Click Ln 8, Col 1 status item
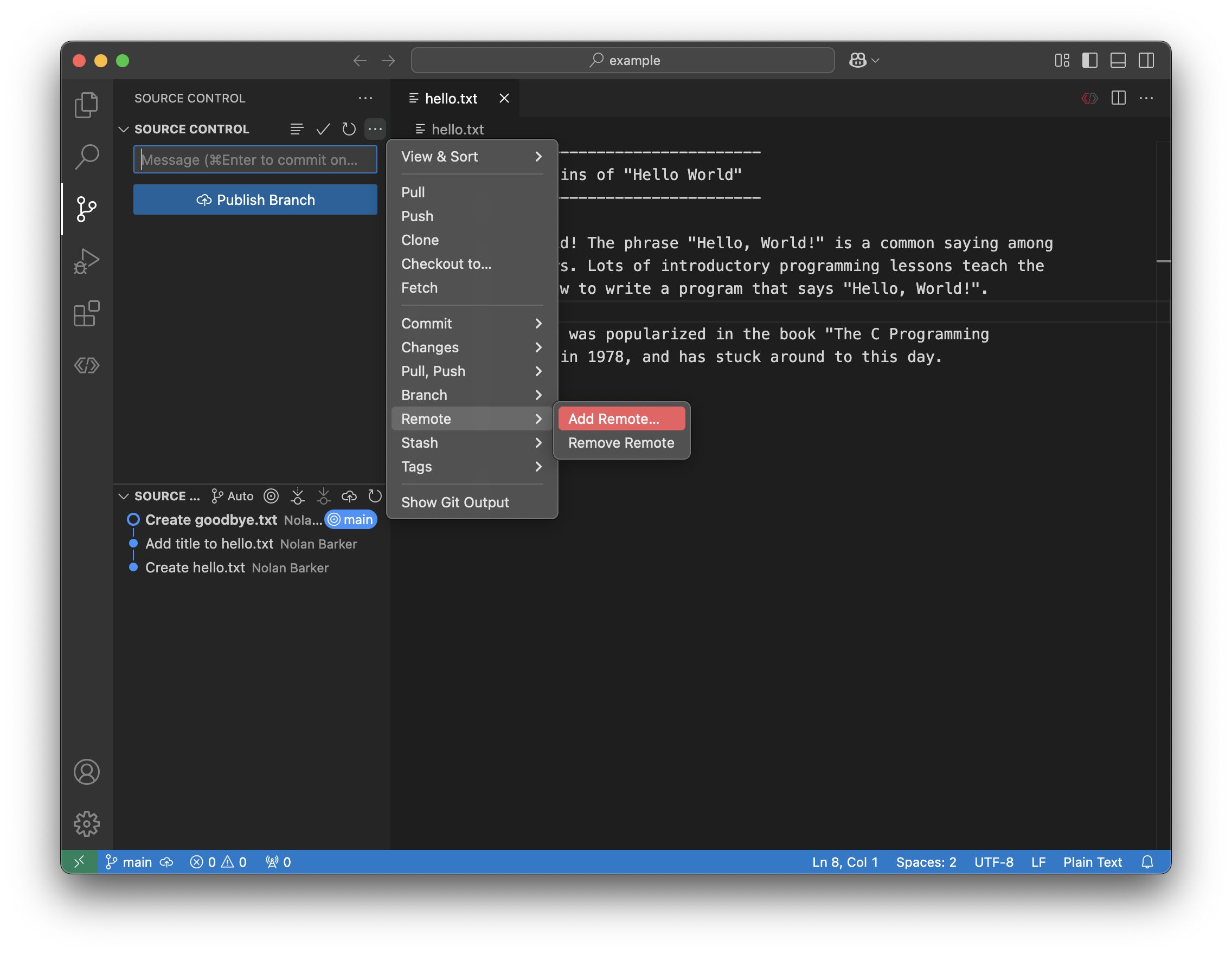 (x=845, y=861)
